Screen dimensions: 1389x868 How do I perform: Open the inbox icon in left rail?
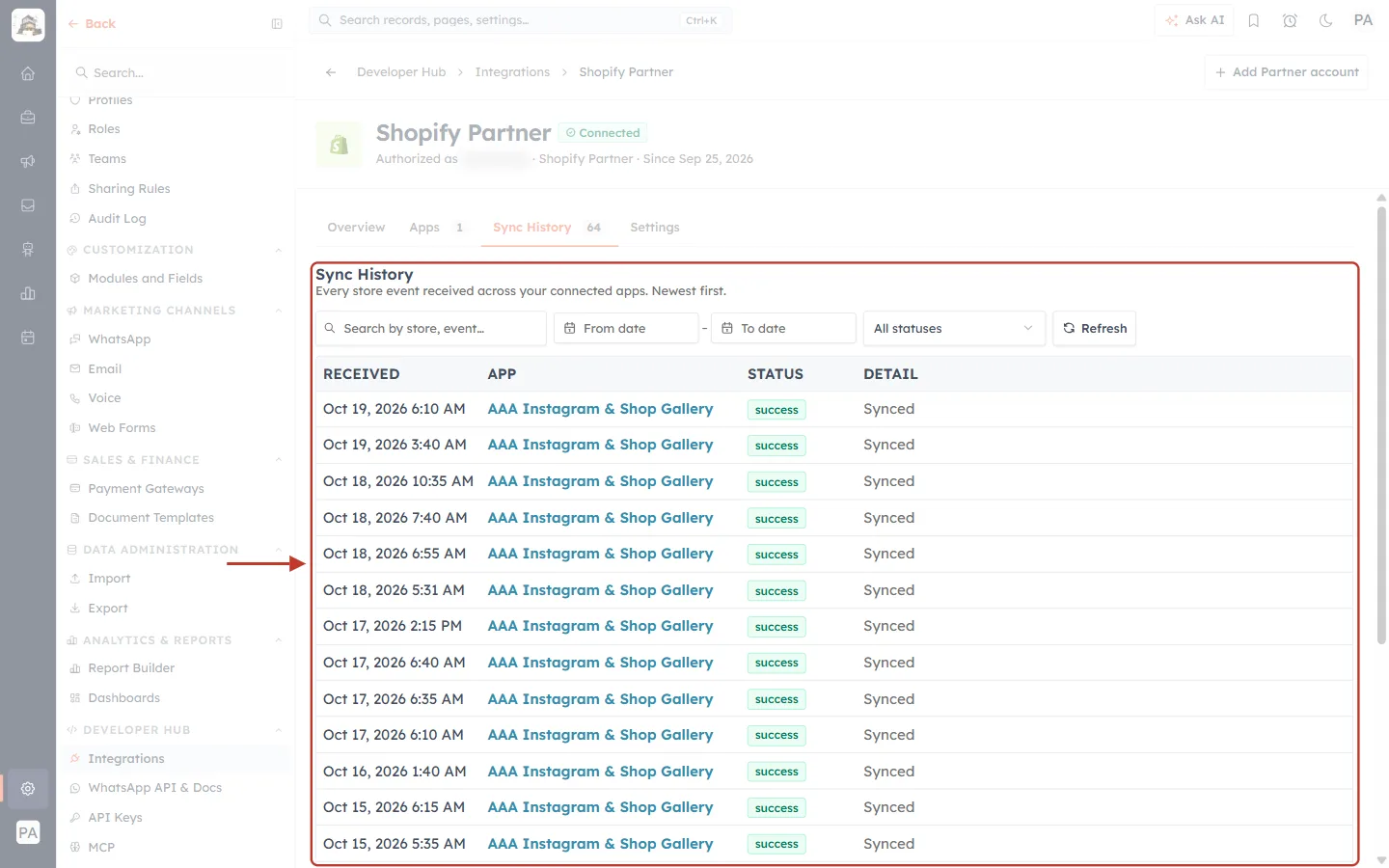point(28,205)
